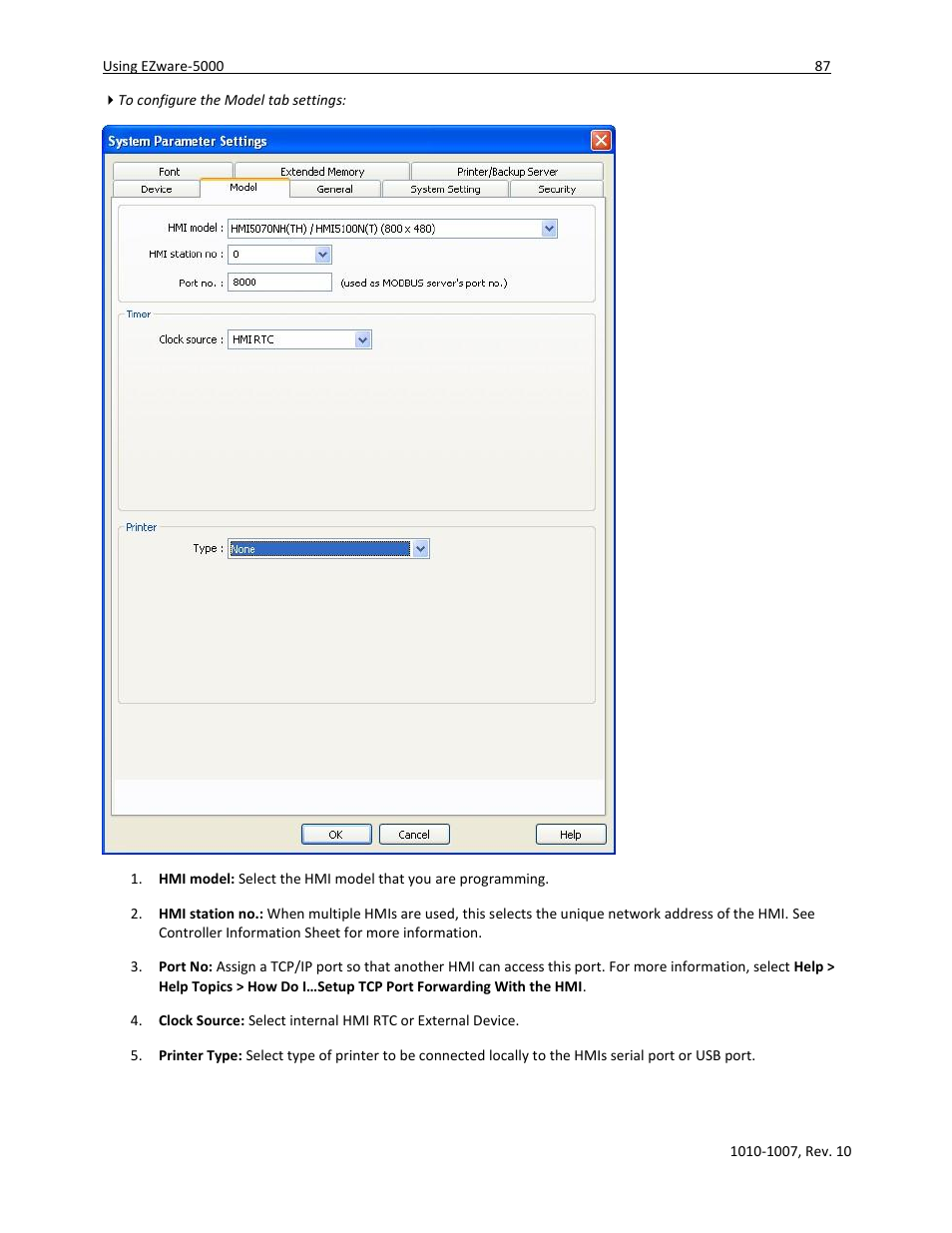Click the Port no. input field
The height and width of the screenshot is (1233, 952).
(x=279, y=283)
